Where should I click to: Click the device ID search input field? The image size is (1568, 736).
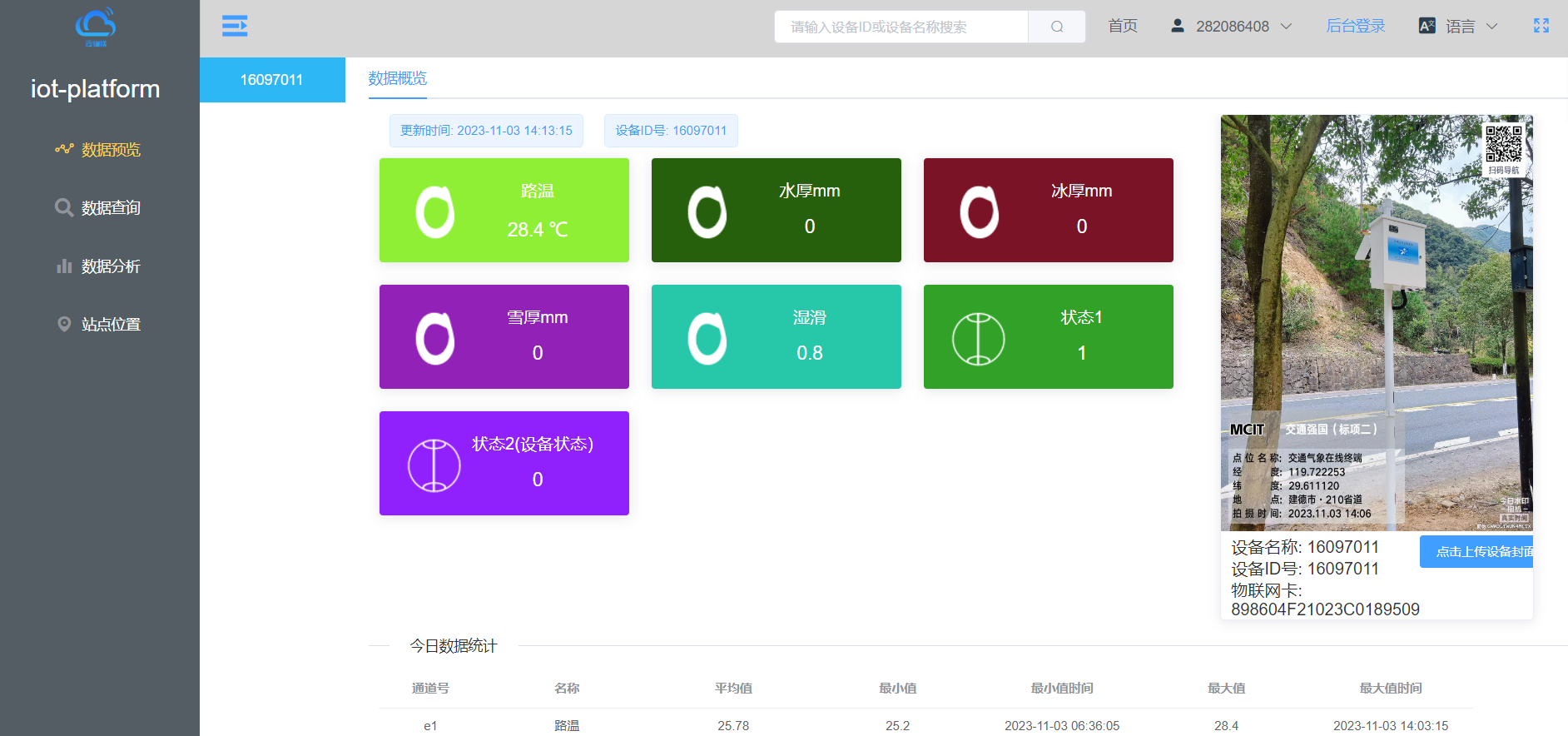[x=901, y=27]
